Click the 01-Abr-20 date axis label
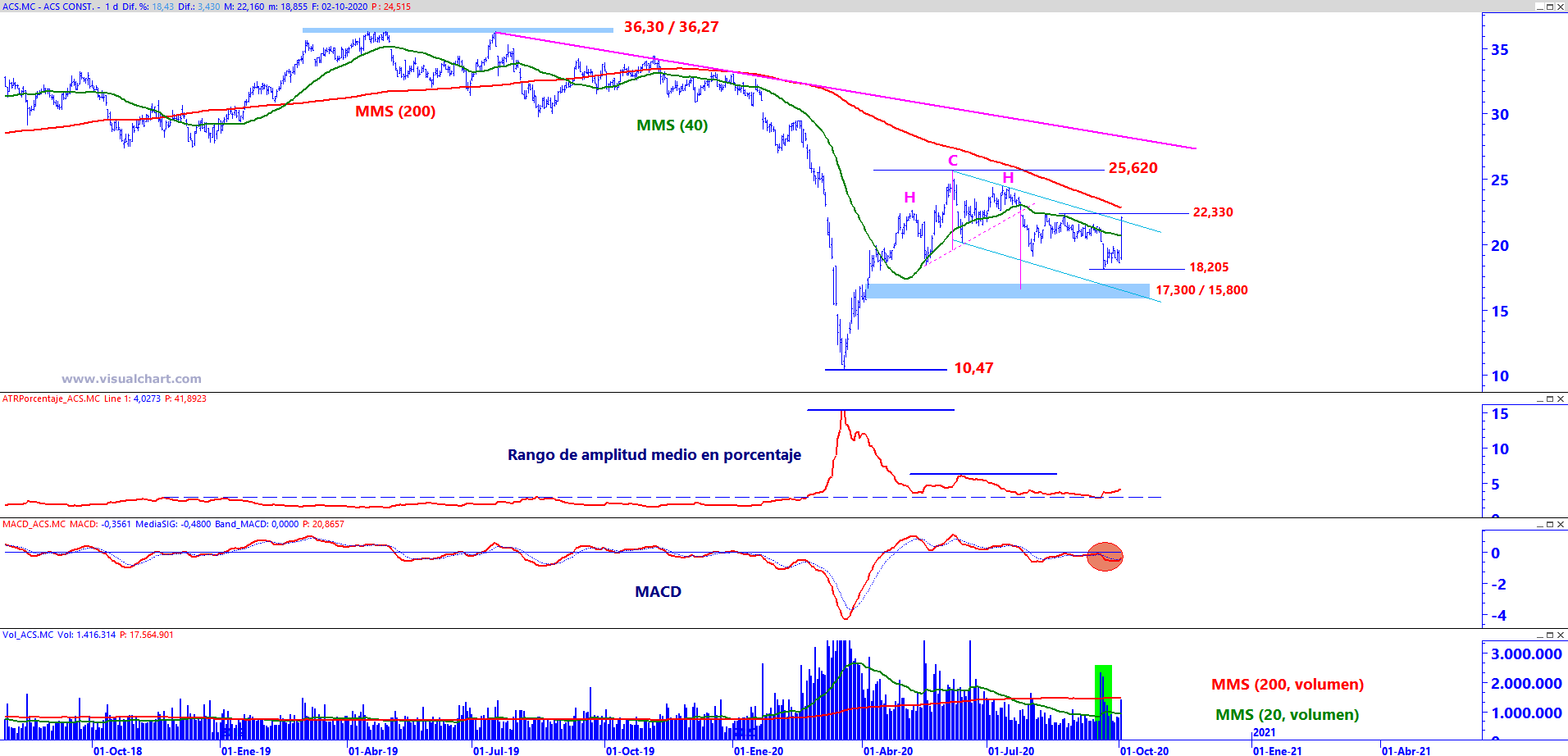The image size is (1568, 756). (888, 751)
